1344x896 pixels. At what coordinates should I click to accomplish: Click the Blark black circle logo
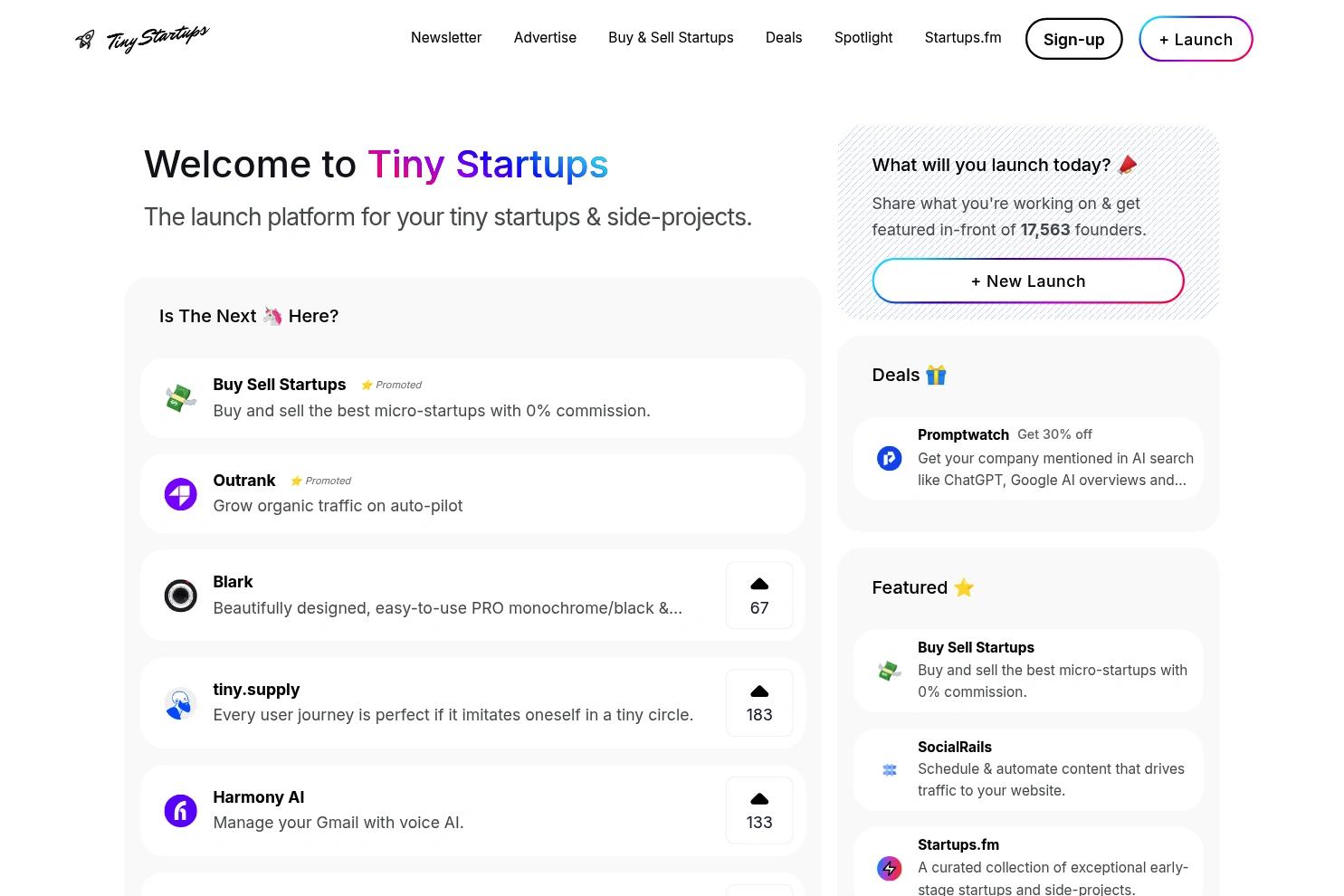[181, 596]
